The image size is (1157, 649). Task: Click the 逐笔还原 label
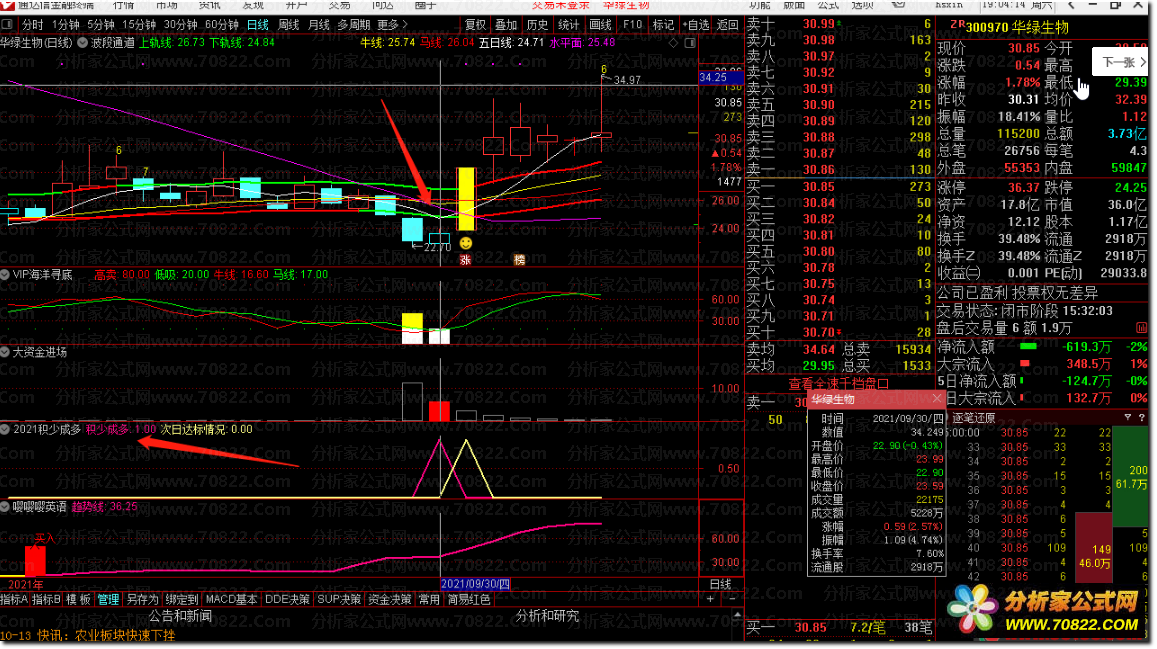pyautogui.click(x=973, y=418)
